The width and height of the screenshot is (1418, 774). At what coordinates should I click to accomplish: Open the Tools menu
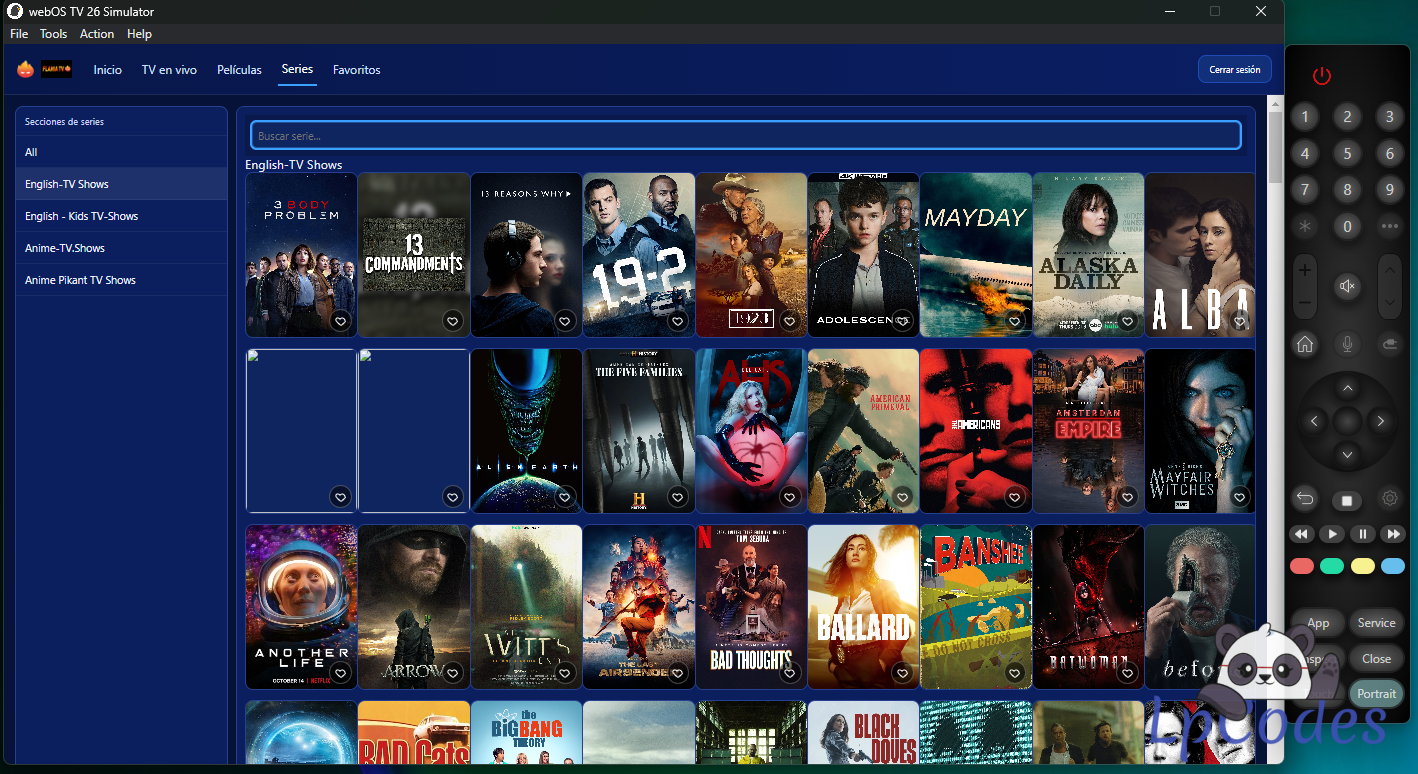point(53,34)
